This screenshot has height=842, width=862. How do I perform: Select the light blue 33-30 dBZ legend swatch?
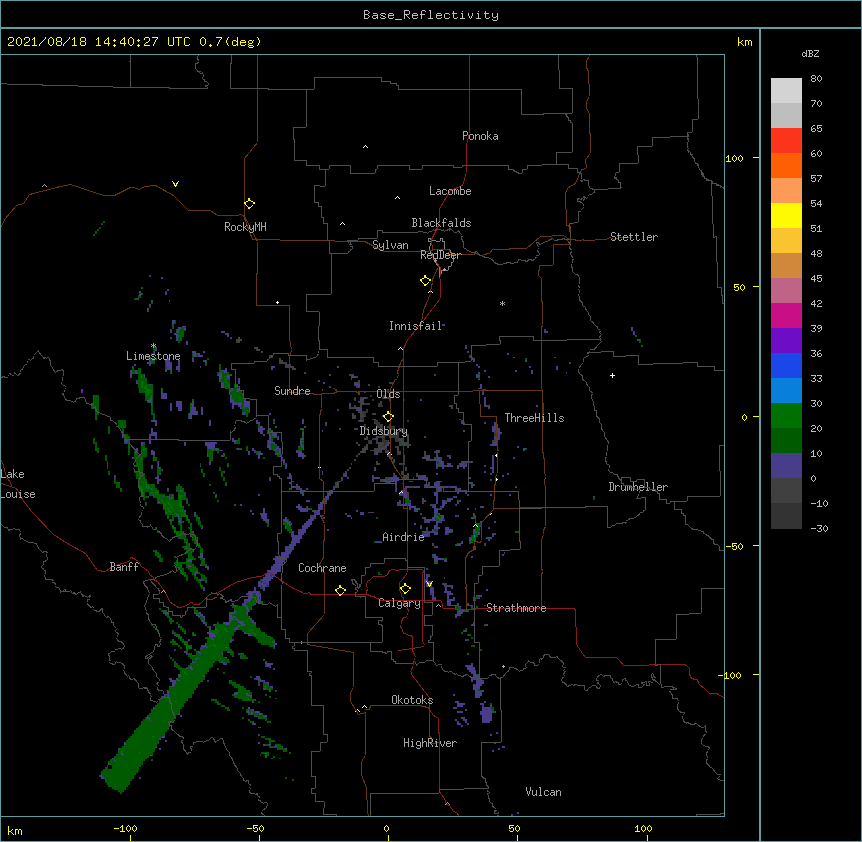pyautogui.click(x=786, y=391)
